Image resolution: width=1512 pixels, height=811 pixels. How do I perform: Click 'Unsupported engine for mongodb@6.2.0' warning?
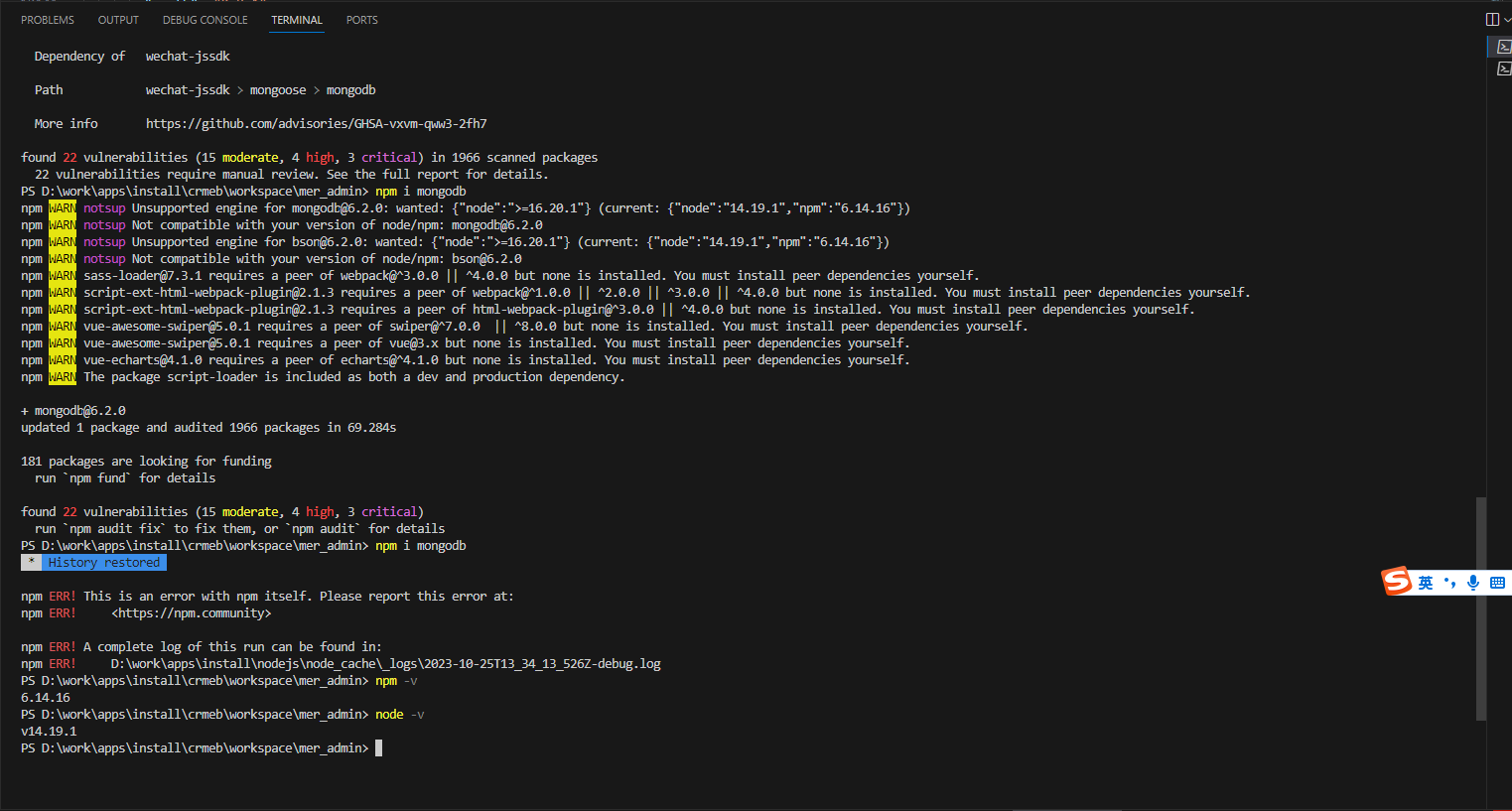466,208
